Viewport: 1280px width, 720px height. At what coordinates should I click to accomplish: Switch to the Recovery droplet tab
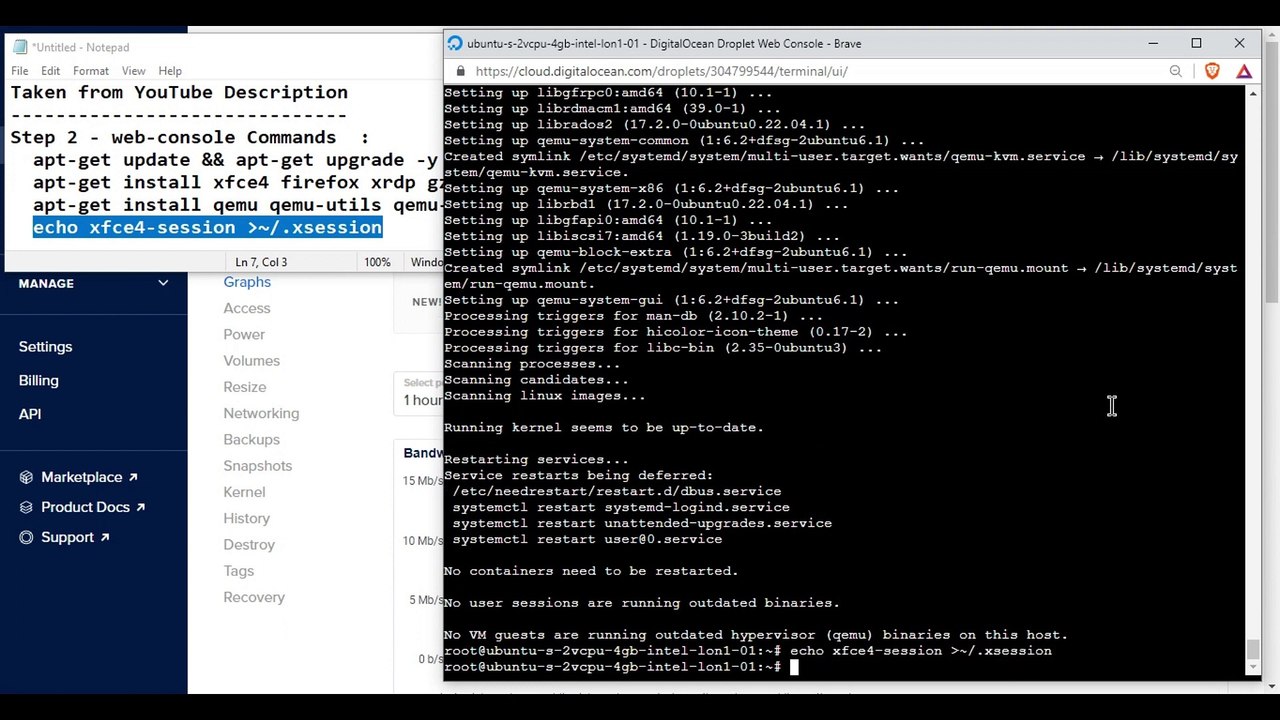click(x=254, y=597)
